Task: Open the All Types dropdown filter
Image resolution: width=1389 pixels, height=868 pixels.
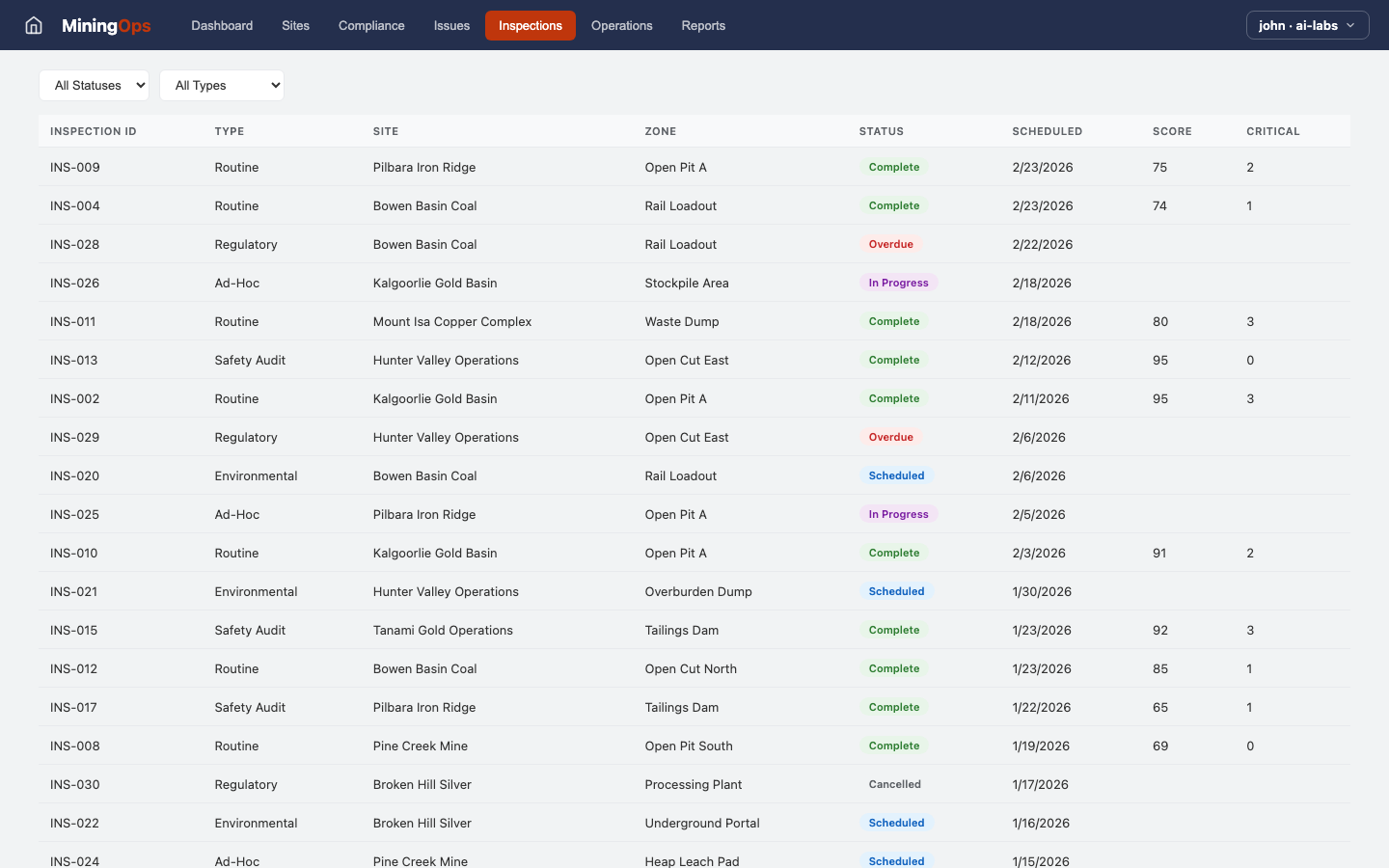Action: [x=222, y=85]
